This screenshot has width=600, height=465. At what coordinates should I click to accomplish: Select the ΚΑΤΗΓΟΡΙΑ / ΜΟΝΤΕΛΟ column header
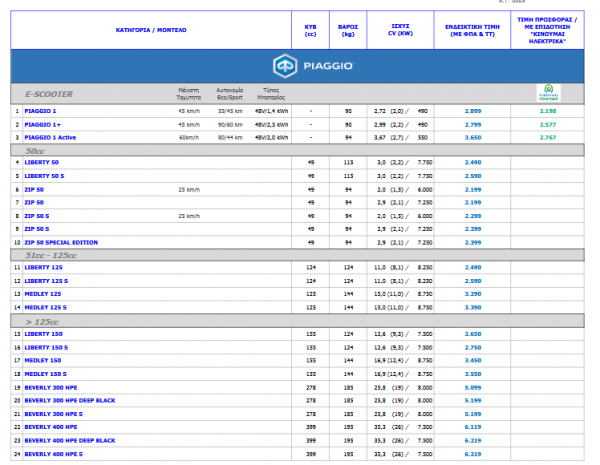pos(151,30)
